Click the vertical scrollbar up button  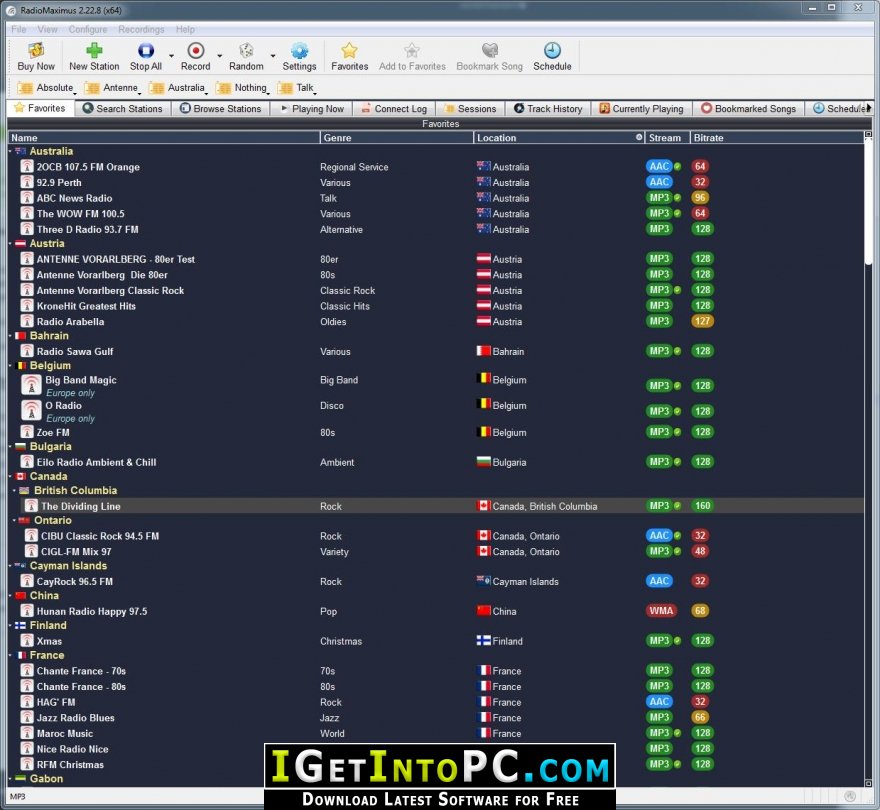click(868, 135)
